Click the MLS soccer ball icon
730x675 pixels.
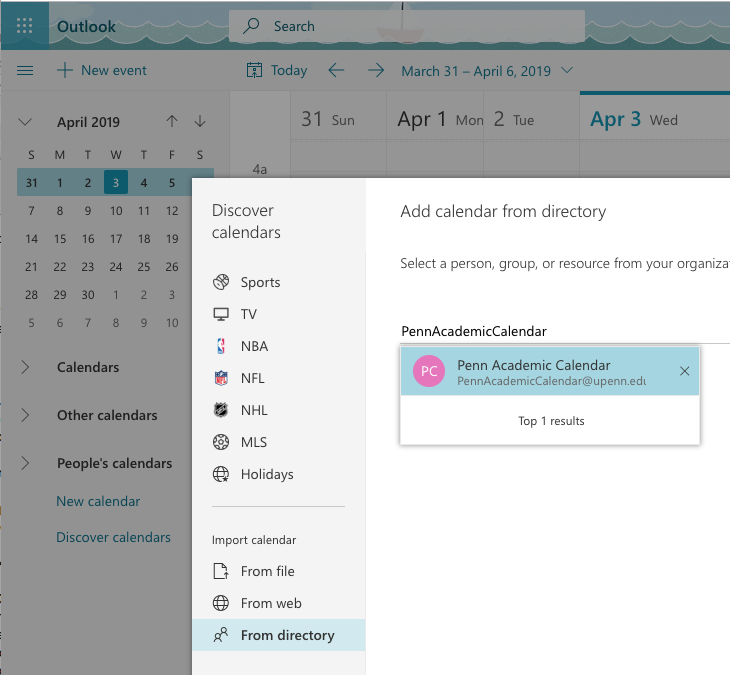point(221,442)
